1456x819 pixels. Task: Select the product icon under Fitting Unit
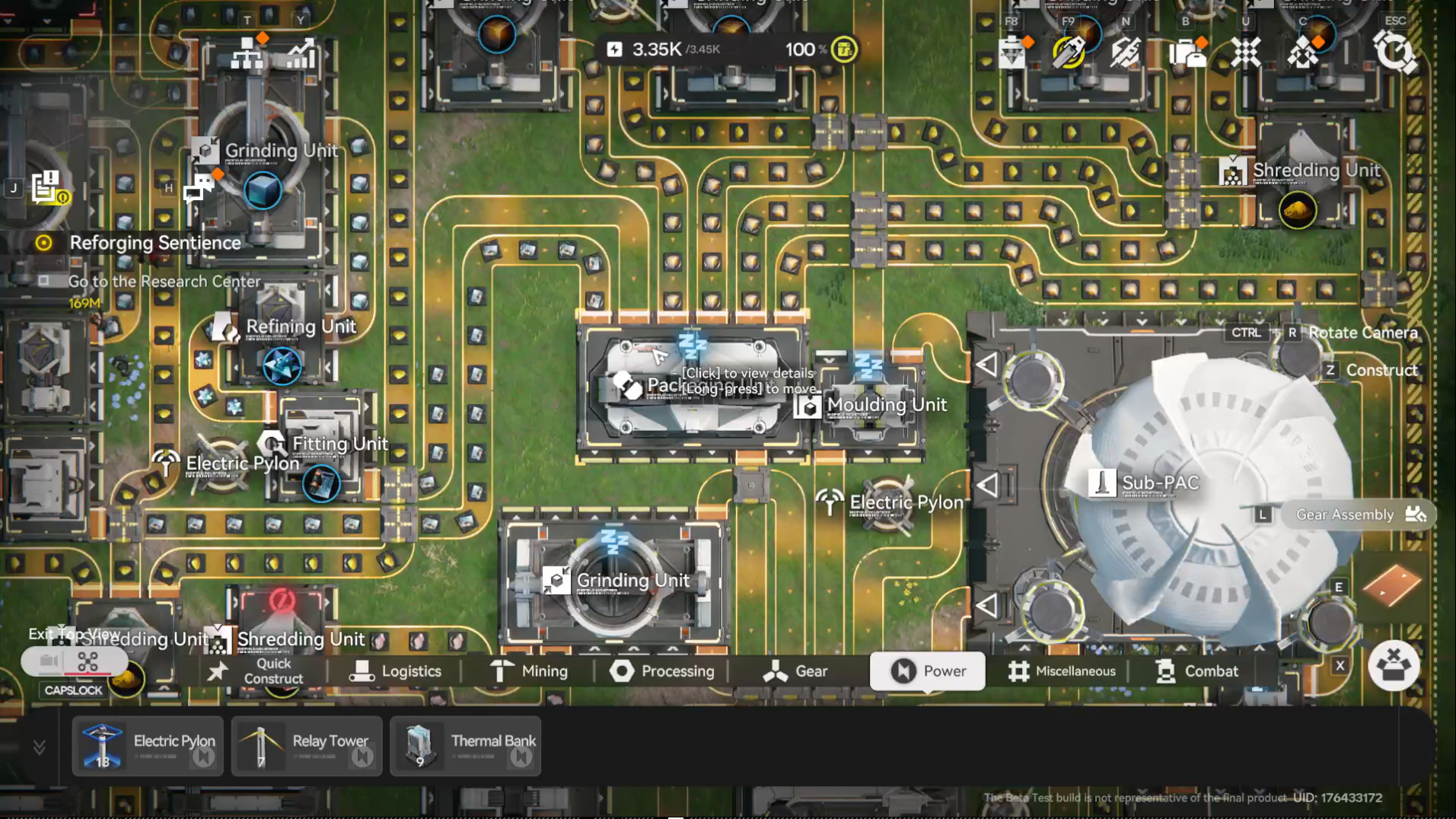tap(320, 483)
